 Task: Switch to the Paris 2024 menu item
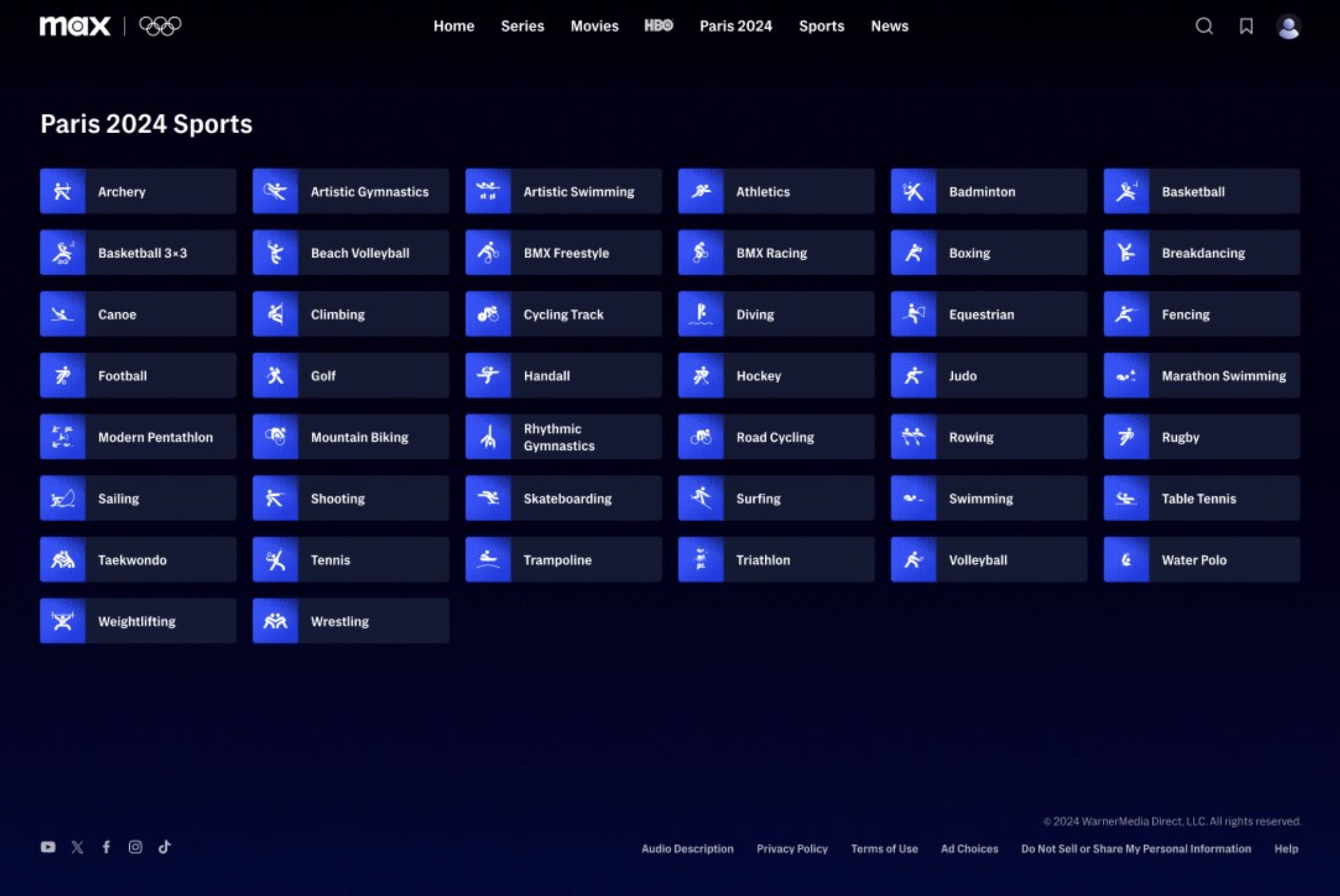click(x=735, y=26)
